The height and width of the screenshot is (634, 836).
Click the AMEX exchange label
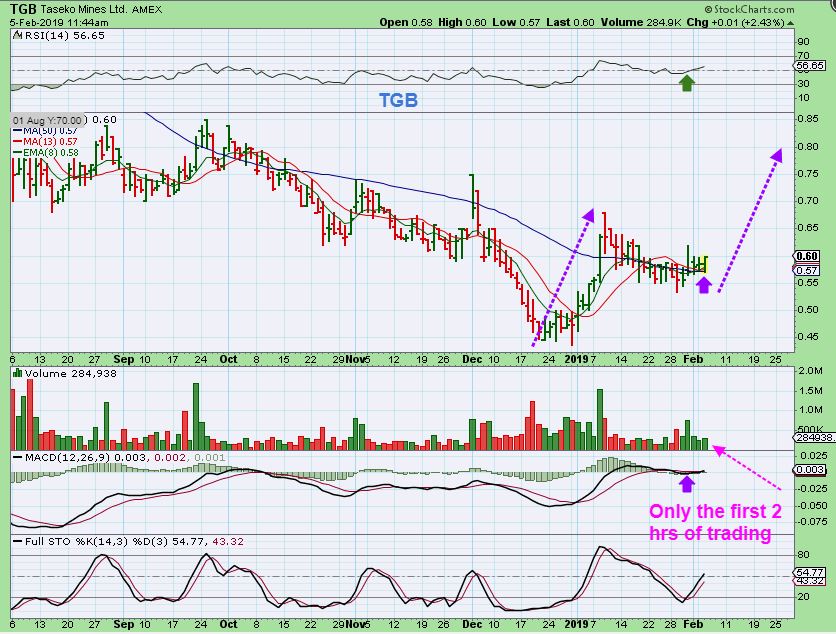(147, 10)
